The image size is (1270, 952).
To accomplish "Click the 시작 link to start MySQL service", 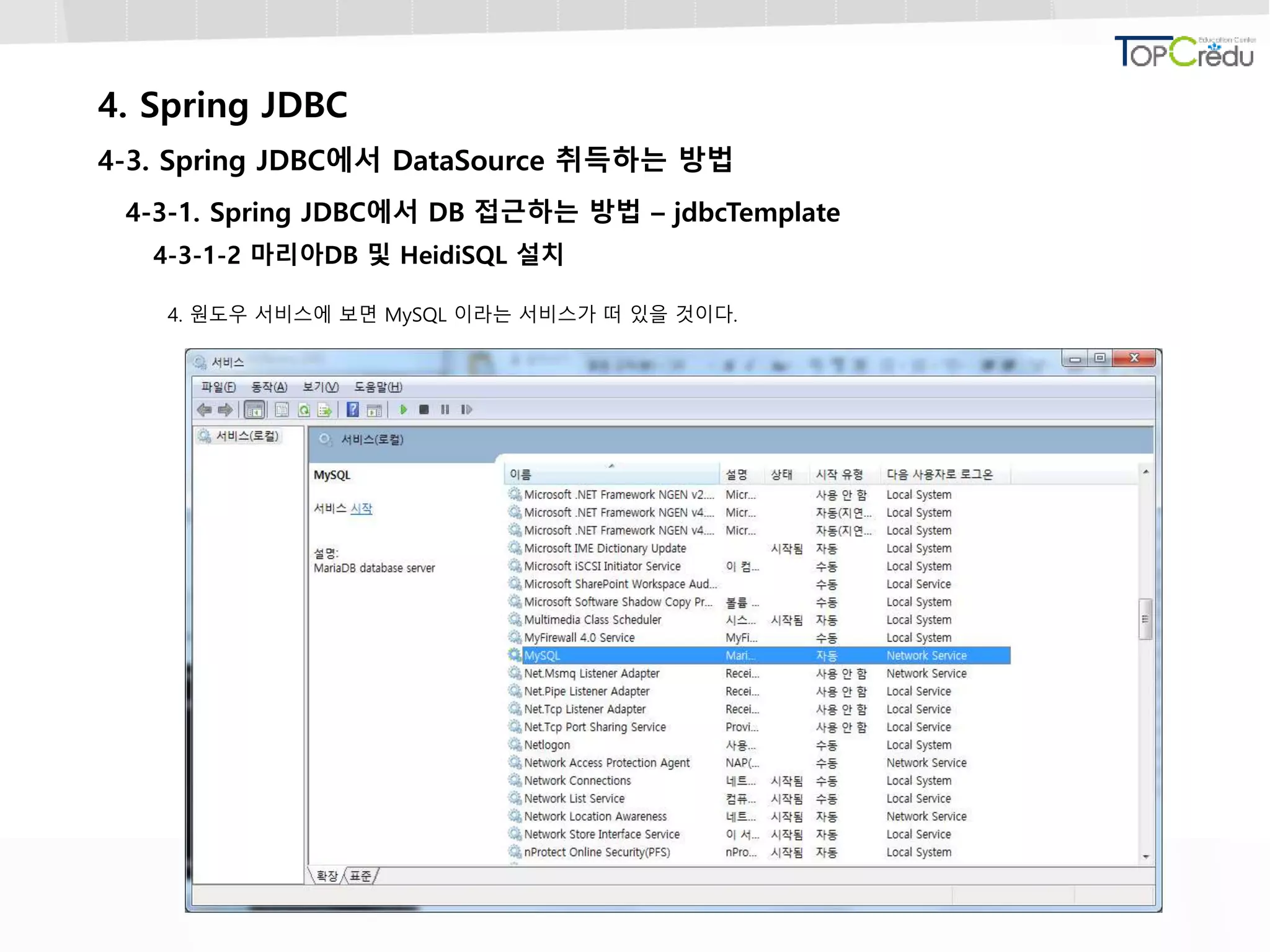I will 361,509.
